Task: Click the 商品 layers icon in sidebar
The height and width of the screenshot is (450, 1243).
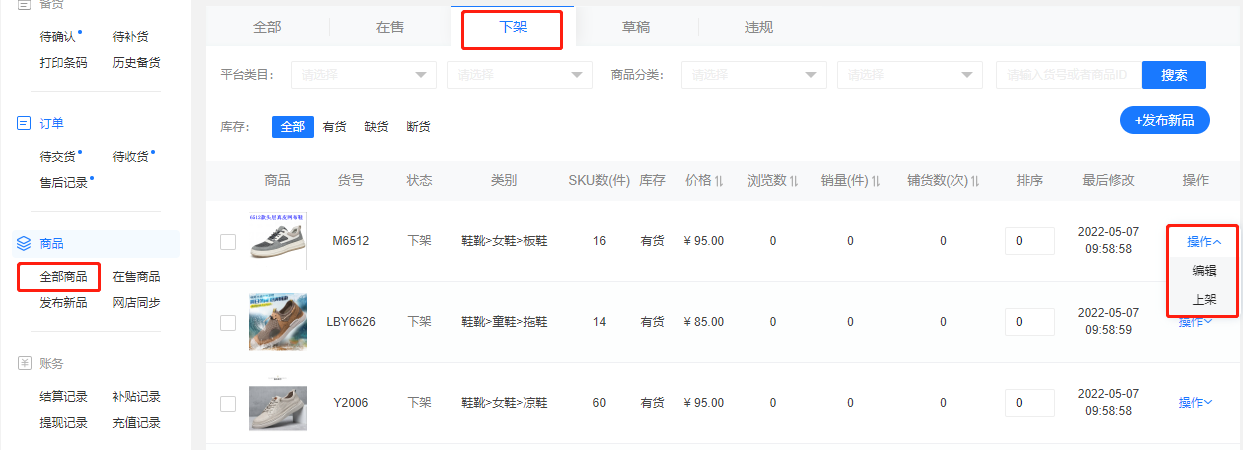Action: [24, 243]
